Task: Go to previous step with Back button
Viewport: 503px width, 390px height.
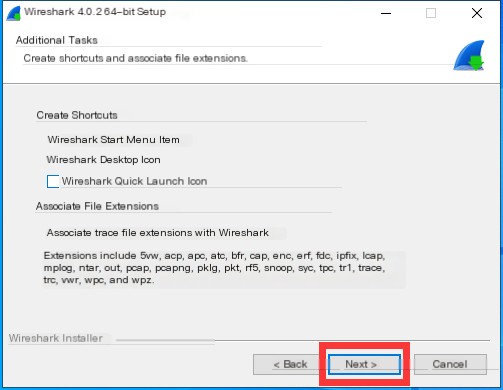Action: (289, 364)
